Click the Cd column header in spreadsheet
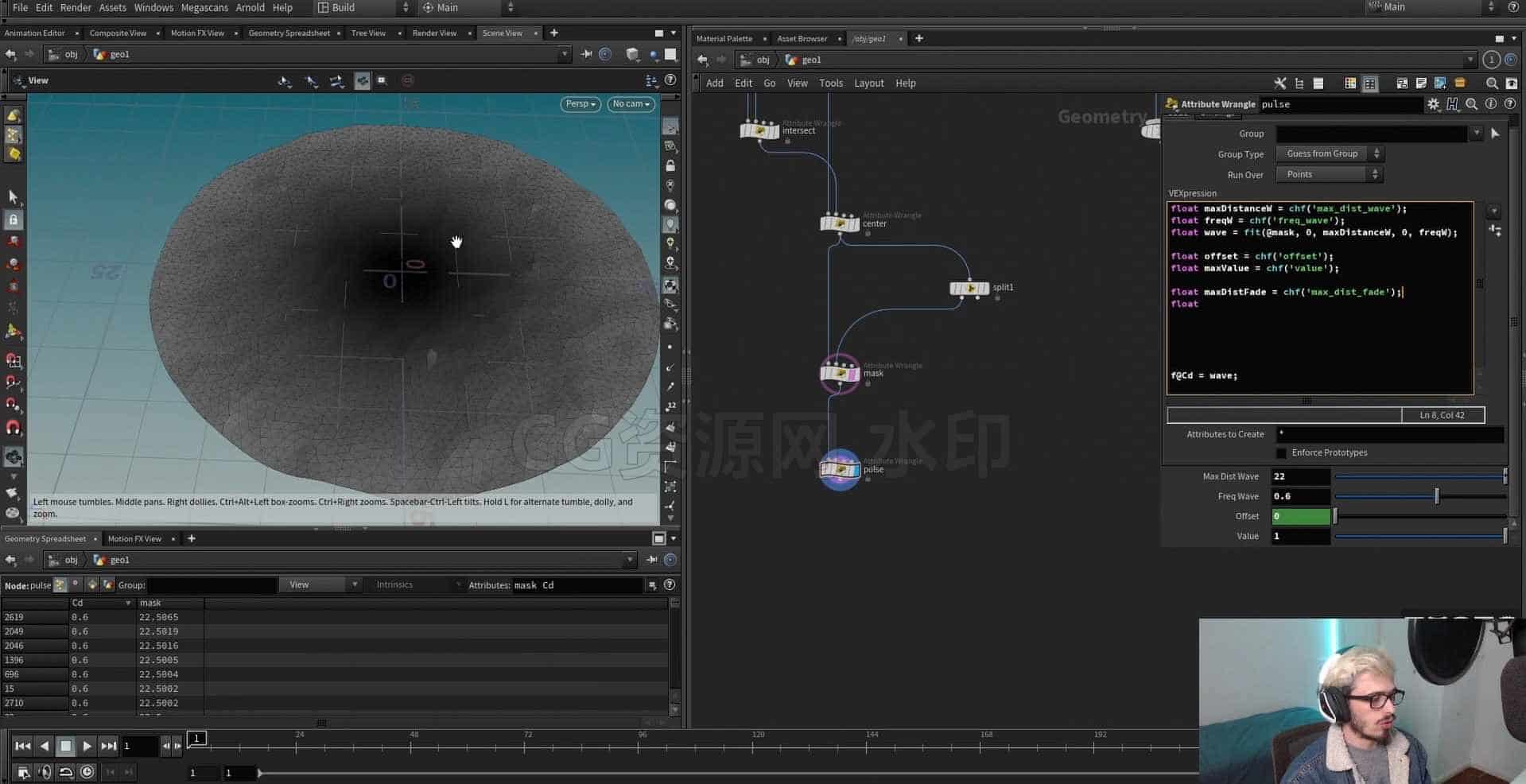Image resolution: width=1526 pixels, height=784 pixels. [x=101, y=603]
